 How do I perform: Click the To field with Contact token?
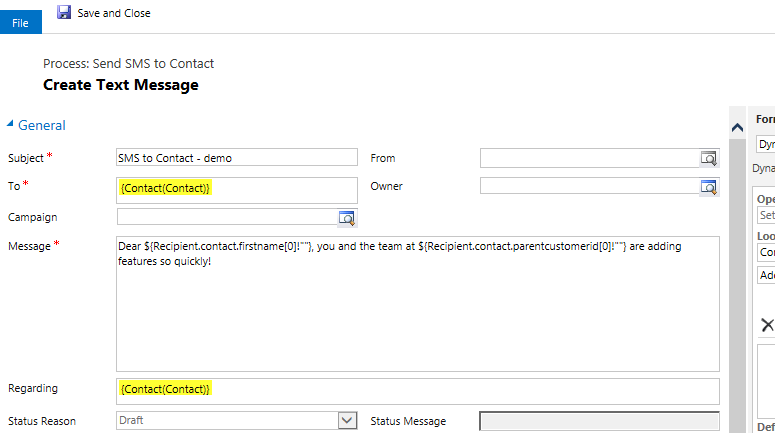pos(236,189)
